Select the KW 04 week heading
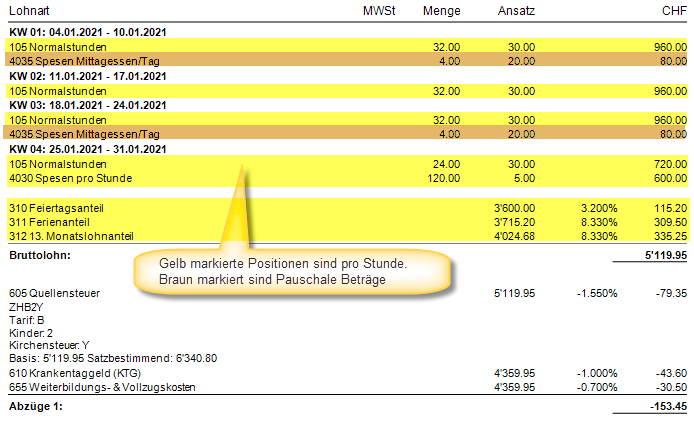Image resolution: width=694 pixels, height=421 pixels. point(87,149)
